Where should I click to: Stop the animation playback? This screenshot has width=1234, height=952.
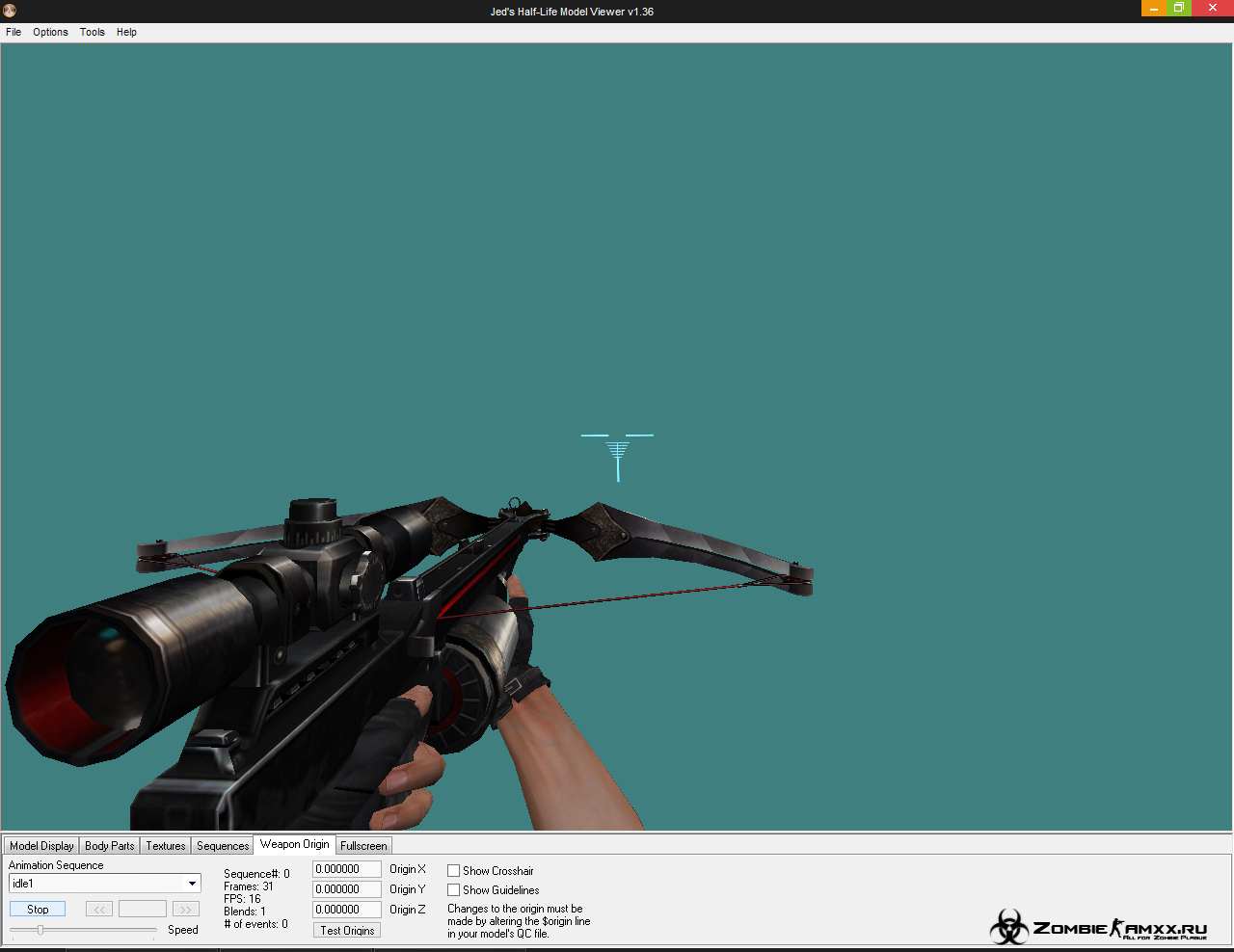[38, 909]
